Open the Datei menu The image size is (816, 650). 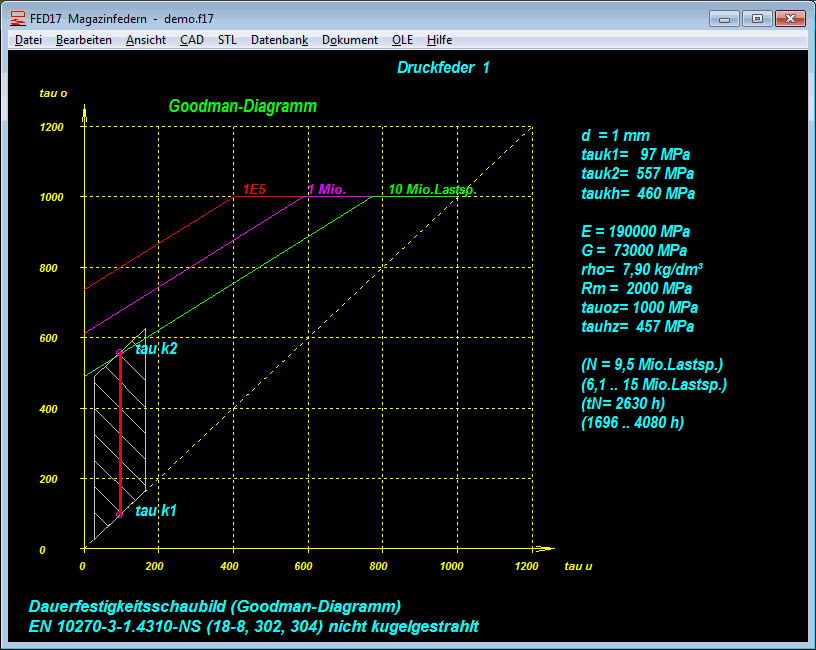tap(28, 40)
